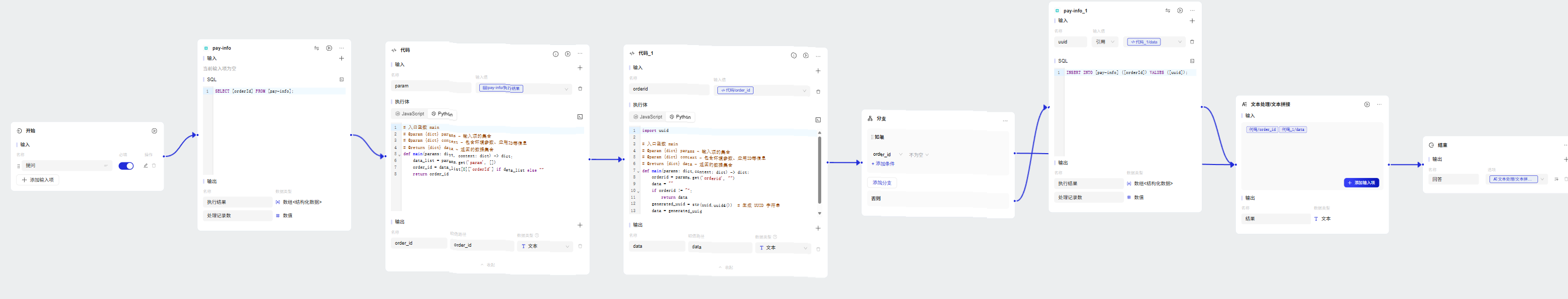This screenshot has width=1568, height=299.
Task: Open the 代码 node more options menu
Action: [580, 54]
